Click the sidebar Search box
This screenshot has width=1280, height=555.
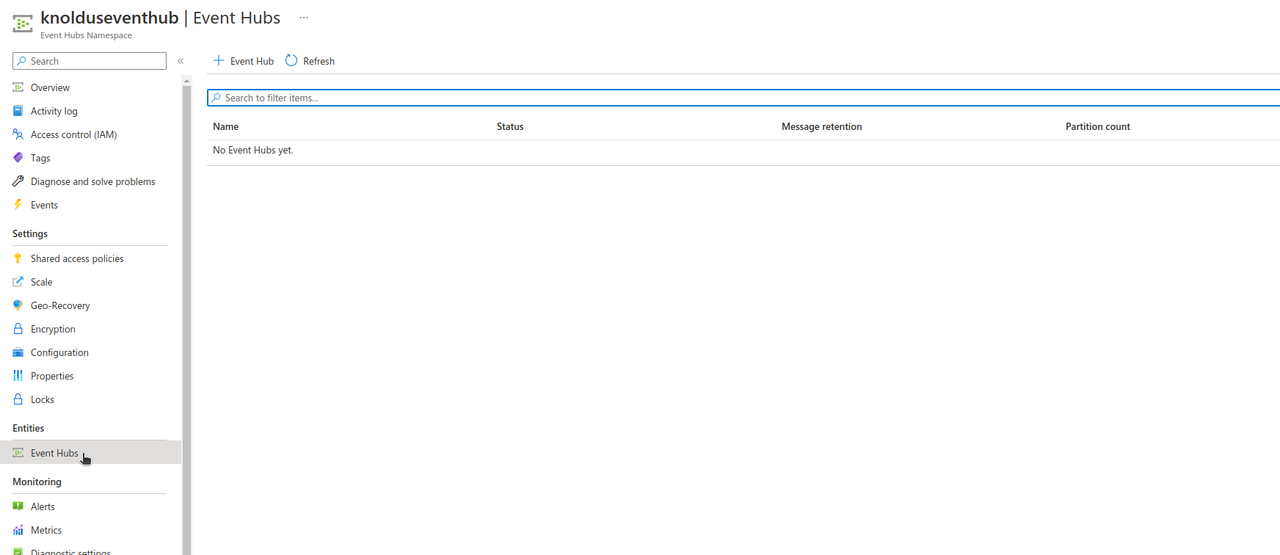coord(89,61)
